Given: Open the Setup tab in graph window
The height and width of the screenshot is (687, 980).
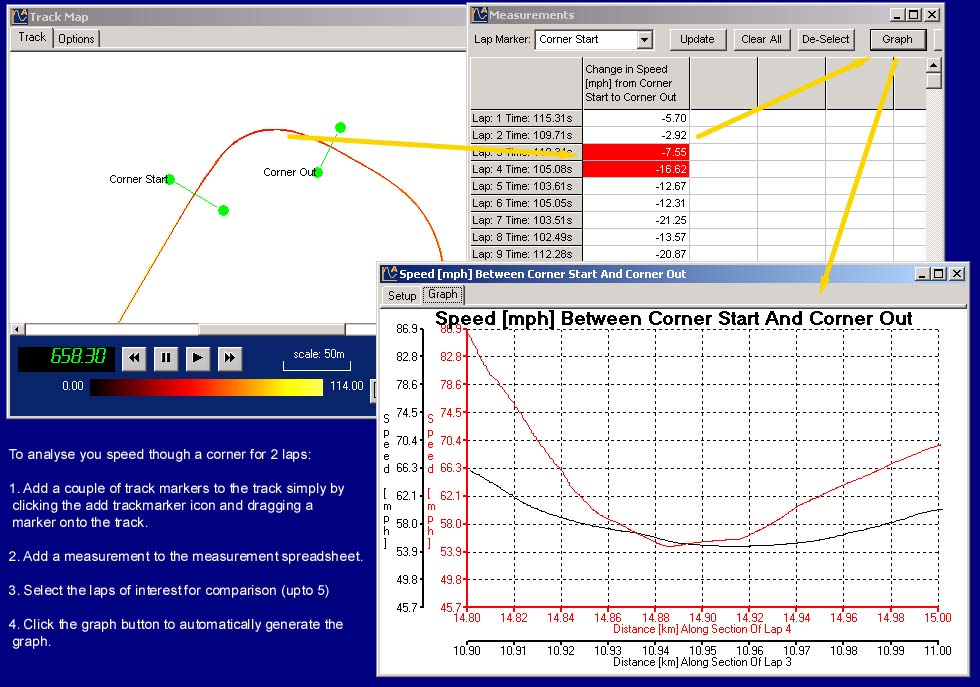Looking at the screenshot, I should (402, 296).
